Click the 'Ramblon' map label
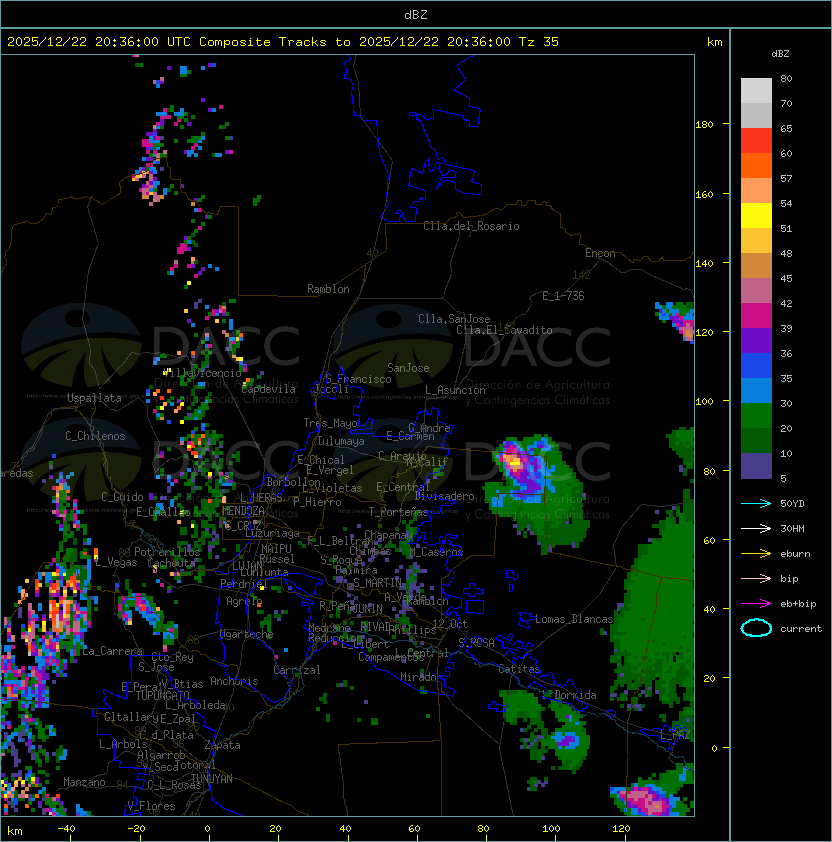 [x=328, y=289]
